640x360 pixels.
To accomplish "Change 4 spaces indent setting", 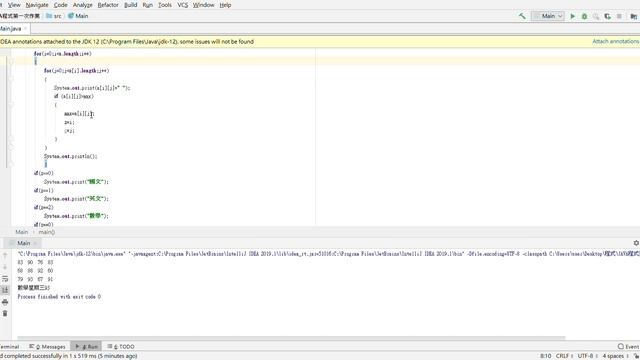I will (x=615, y=356).
